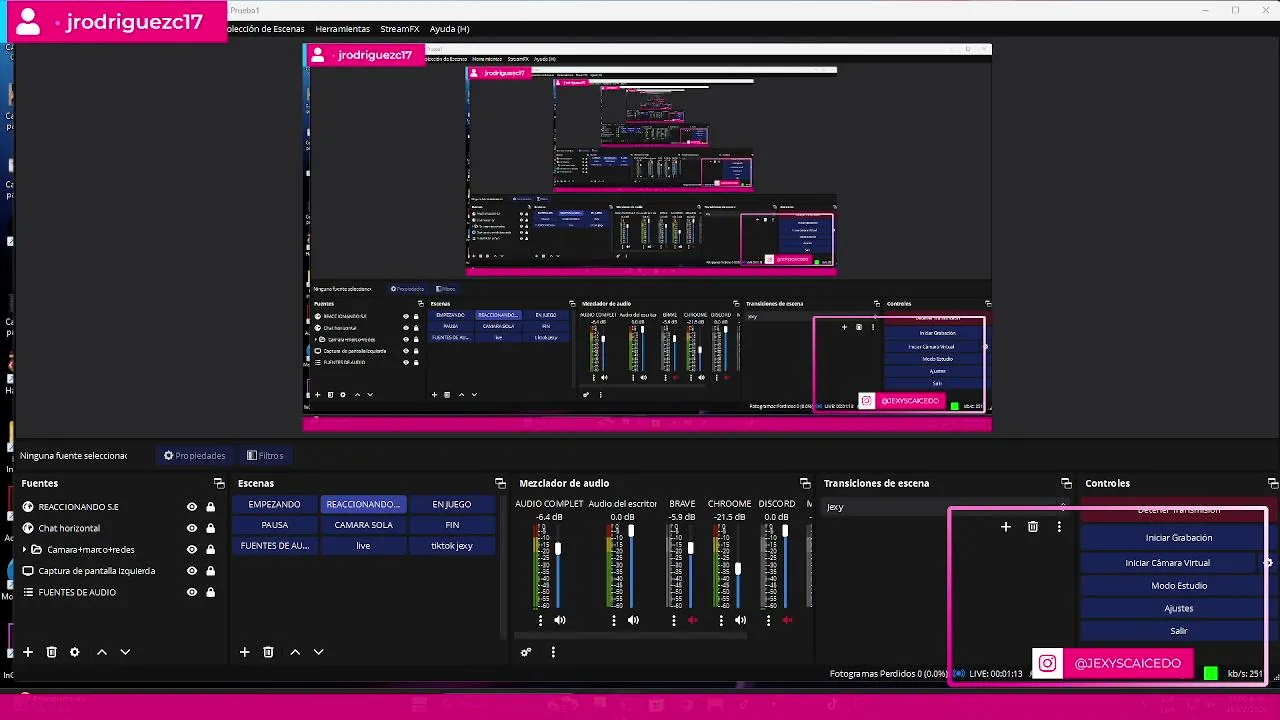
Task: Open the Ayuda (H) menu
Action: coord(449,29)
